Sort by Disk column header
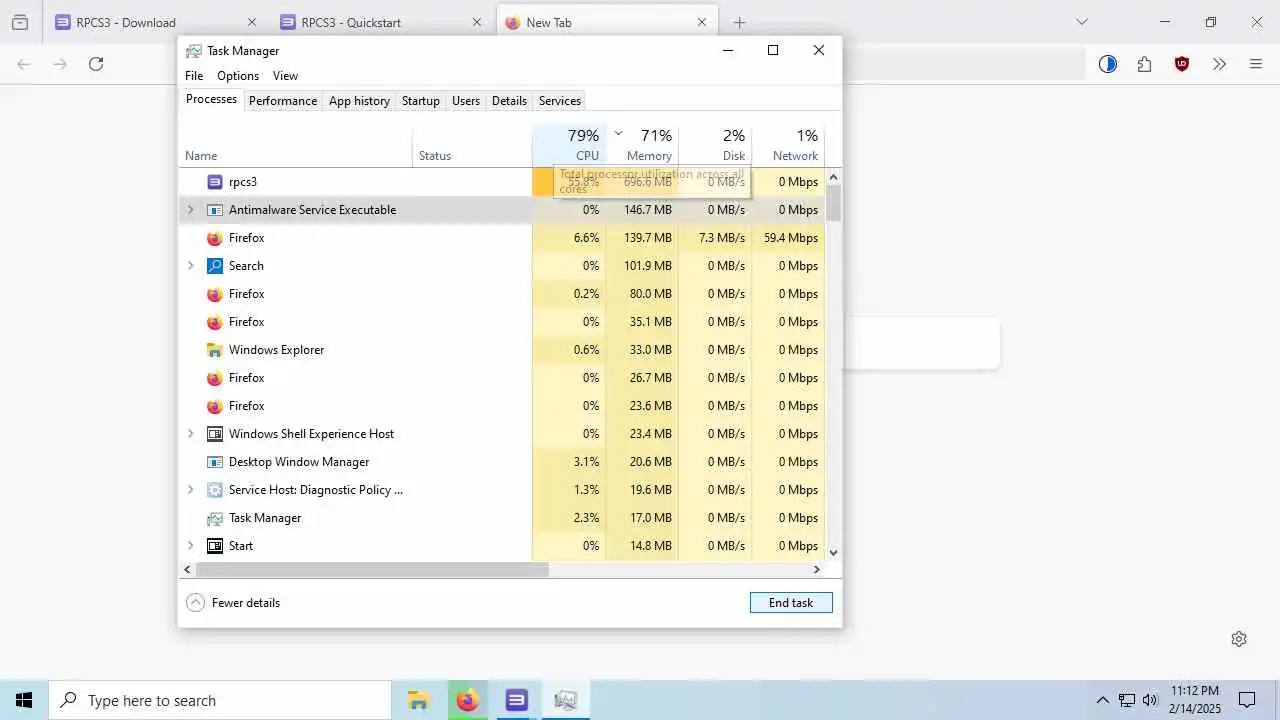 tap(715, 145)
